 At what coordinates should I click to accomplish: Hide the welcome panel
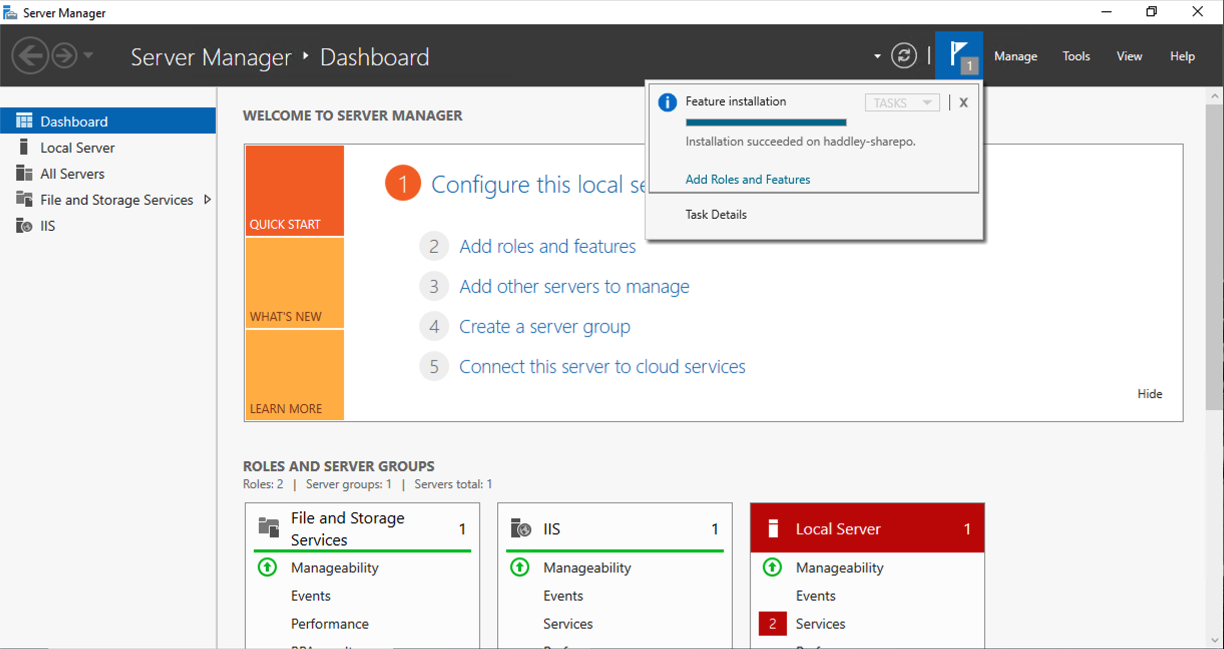pyautogui.click(x=1150, y=393)
